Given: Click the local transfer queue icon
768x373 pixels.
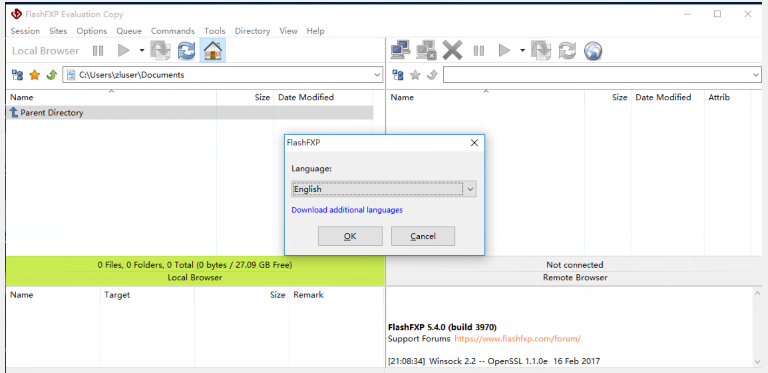Looking at the screenshot, I should tap(160, 50).
